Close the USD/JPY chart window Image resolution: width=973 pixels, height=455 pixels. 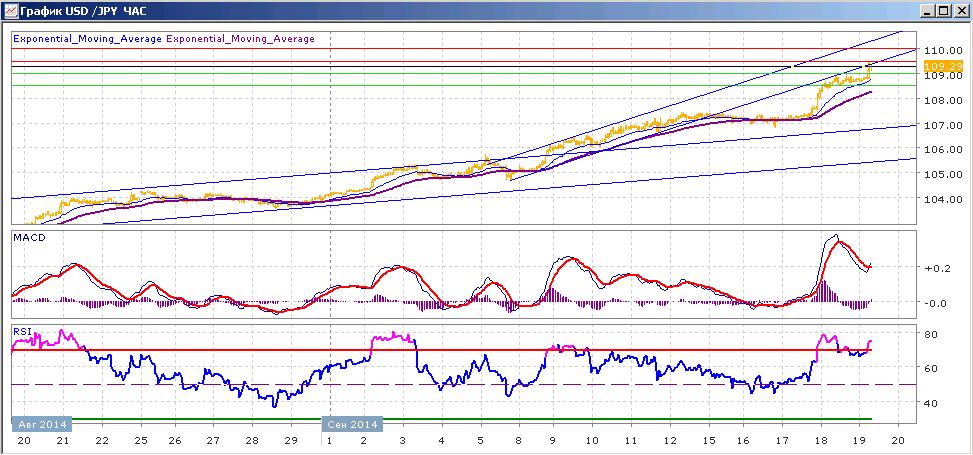click(x=959, y=11)
